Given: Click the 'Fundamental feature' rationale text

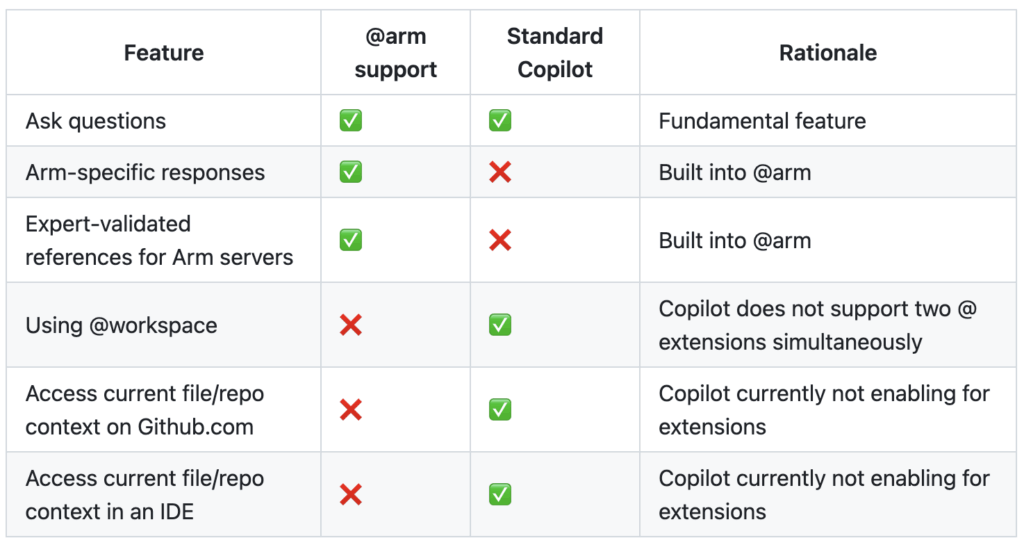Looking at the screenshot, I should pyautogui.click(x=762, y=121).
